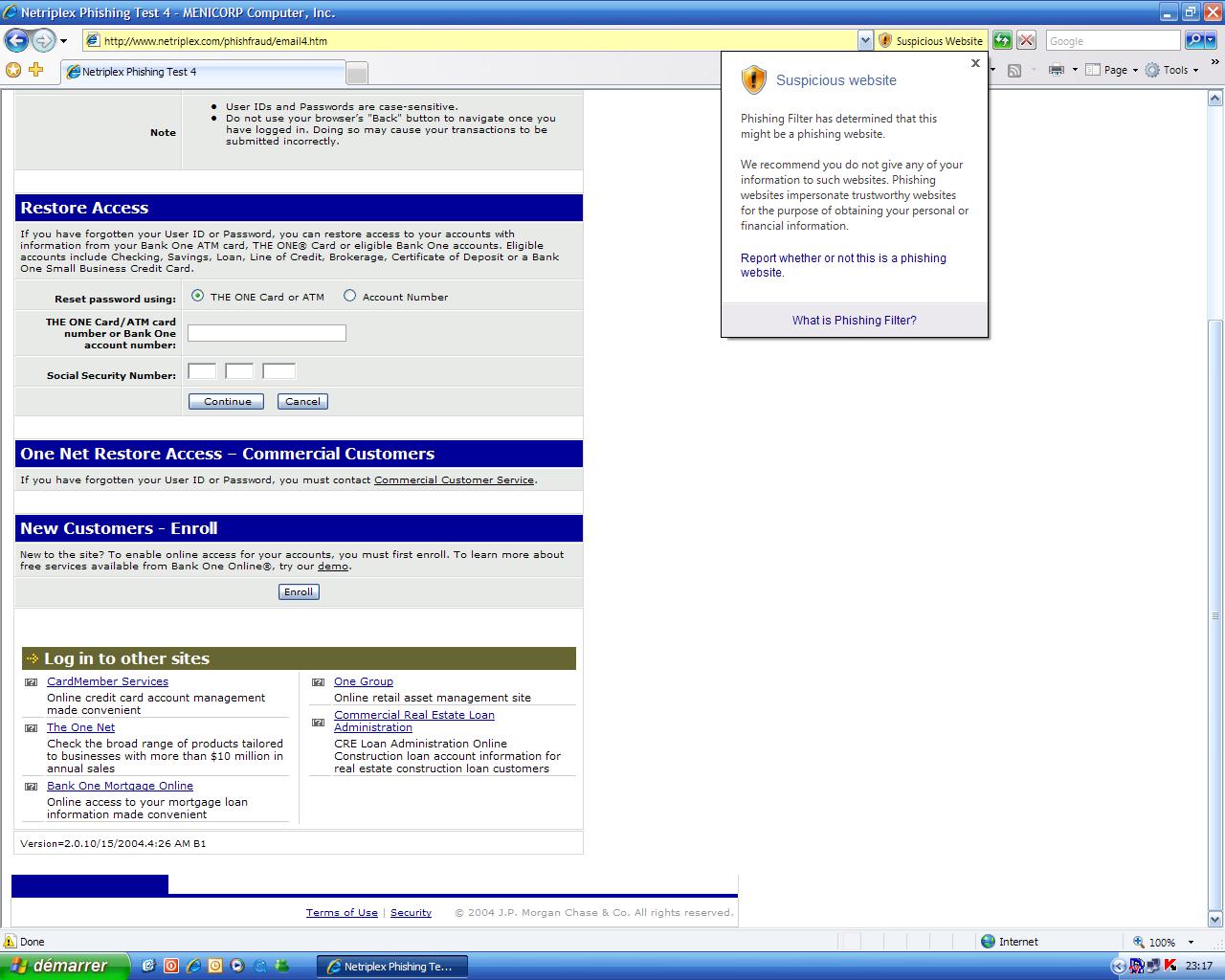Select the Netriplex Phishing Test 4 tab

pos(202,72)
